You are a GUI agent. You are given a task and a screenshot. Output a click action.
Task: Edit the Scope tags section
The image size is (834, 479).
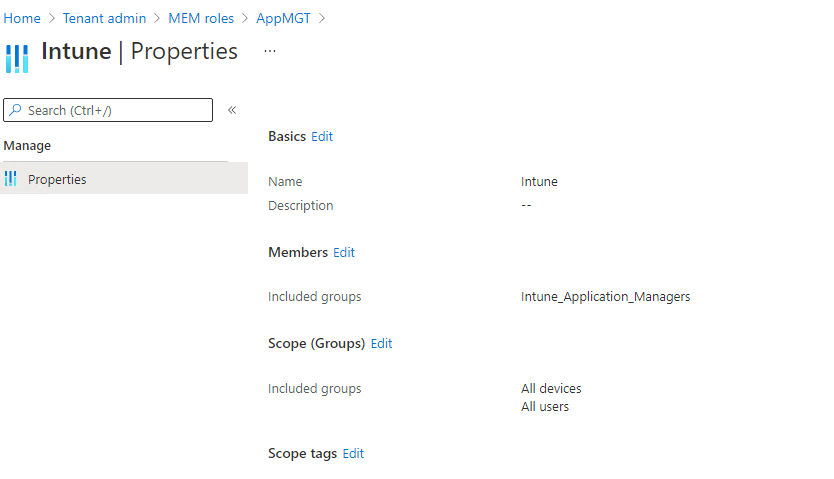click(x=353, y=454)
